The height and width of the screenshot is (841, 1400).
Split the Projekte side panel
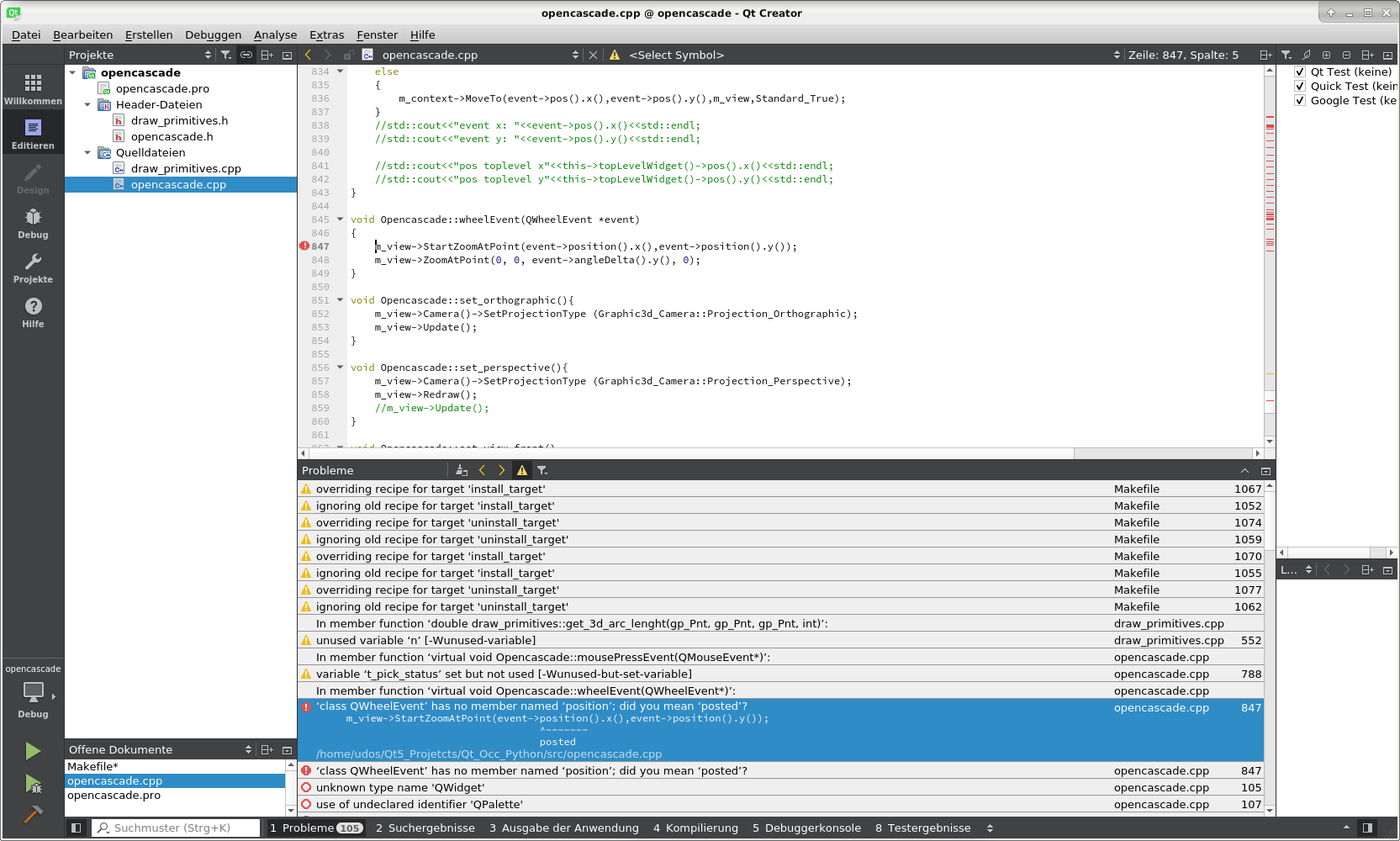pyautogui.click(x=267, y=55)
